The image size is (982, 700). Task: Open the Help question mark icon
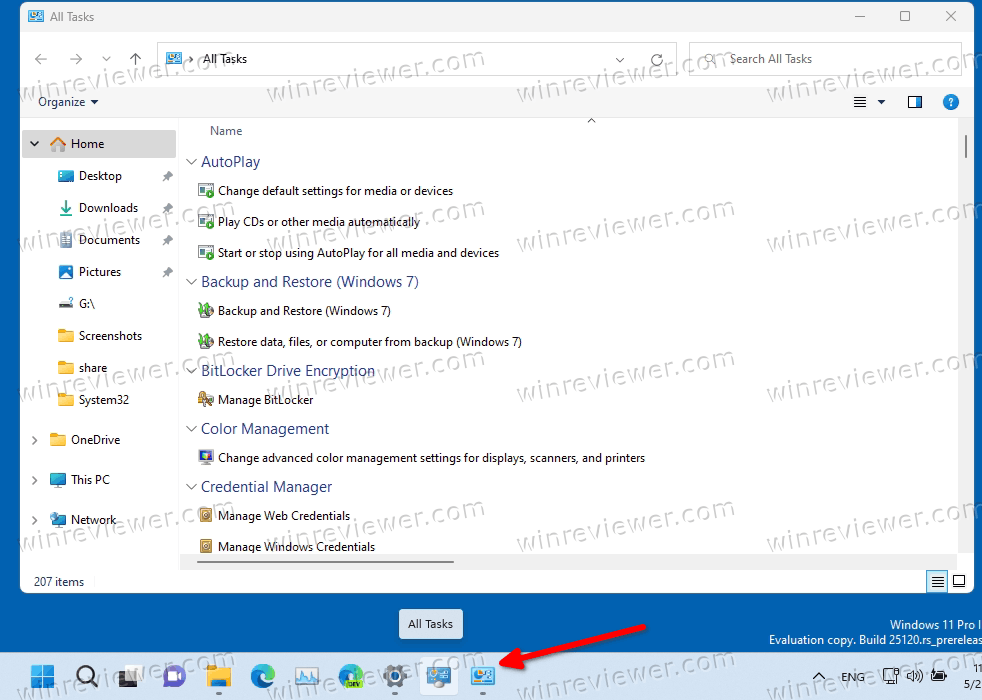click(x=951, y=102)
